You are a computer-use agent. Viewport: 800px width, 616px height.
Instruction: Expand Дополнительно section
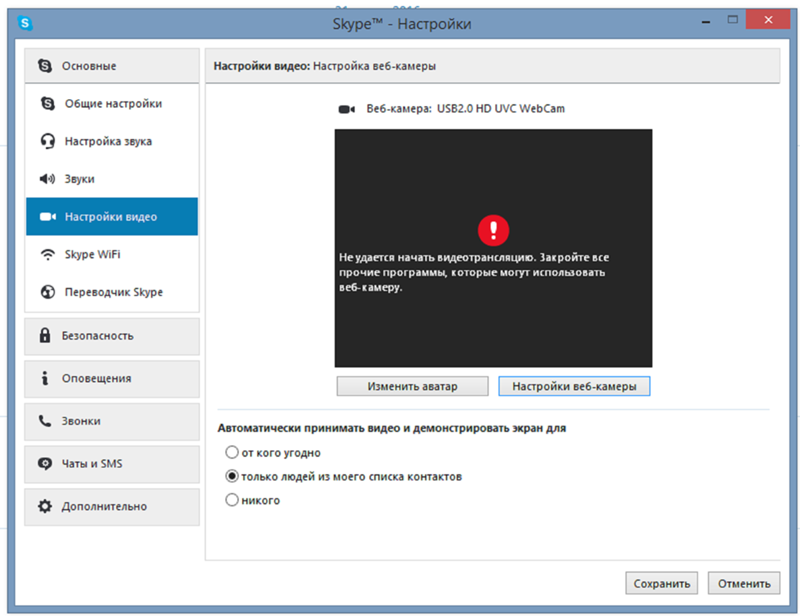112,507
